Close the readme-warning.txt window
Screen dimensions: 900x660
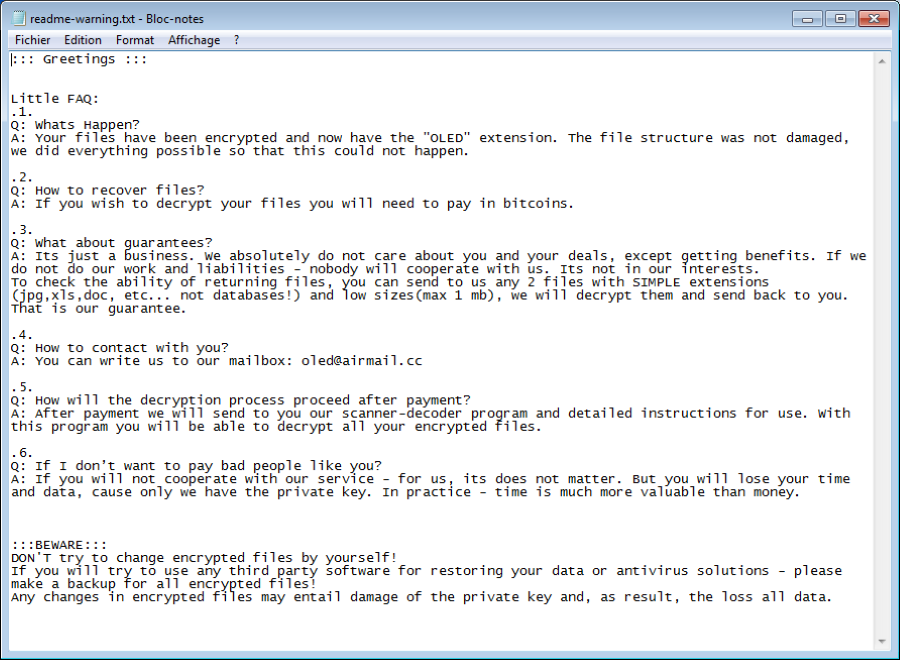pyautogui.click(x=874, y=19)
